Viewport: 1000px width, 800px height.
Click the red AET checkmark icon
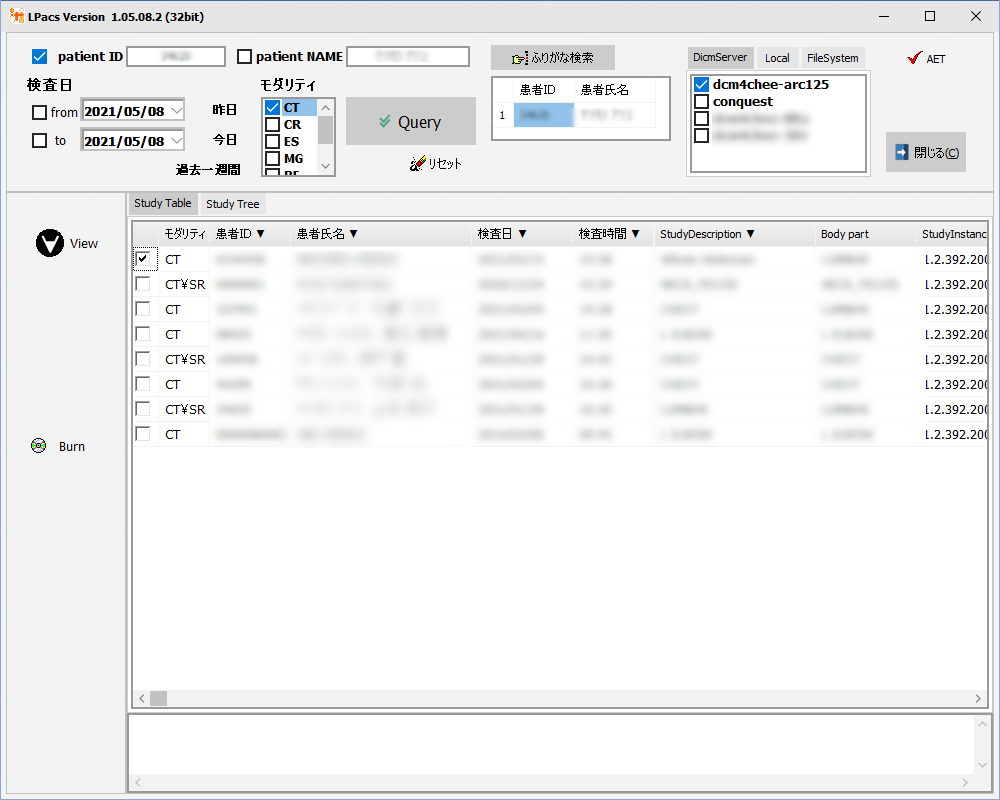point(913,58)
